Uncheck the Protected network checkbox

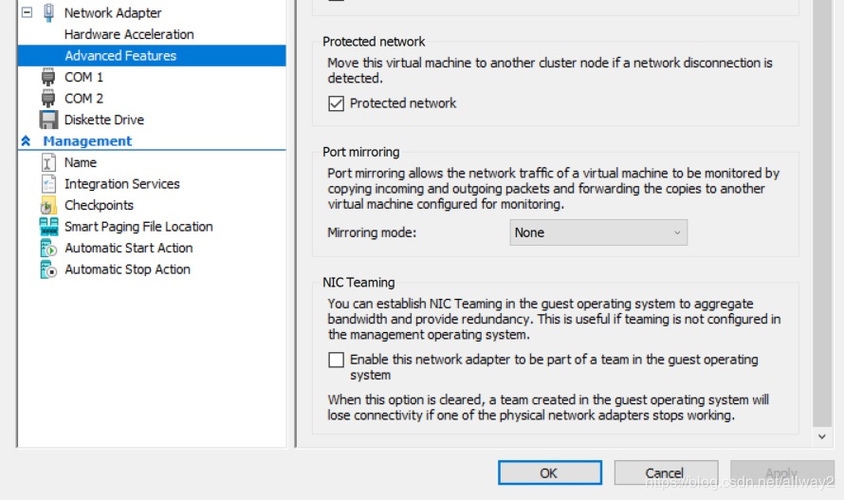click(x=336, y=103)
